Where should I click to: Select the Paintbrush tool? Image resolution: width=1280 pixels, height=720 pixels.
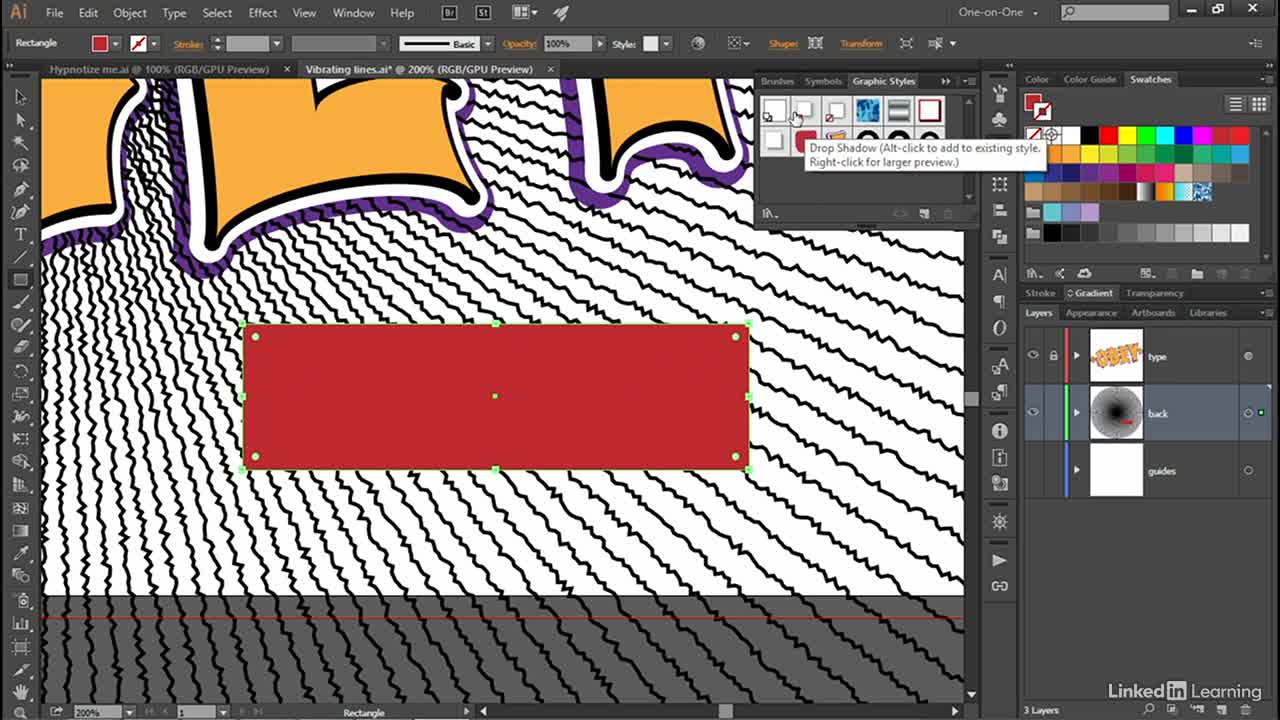[20, 303]
